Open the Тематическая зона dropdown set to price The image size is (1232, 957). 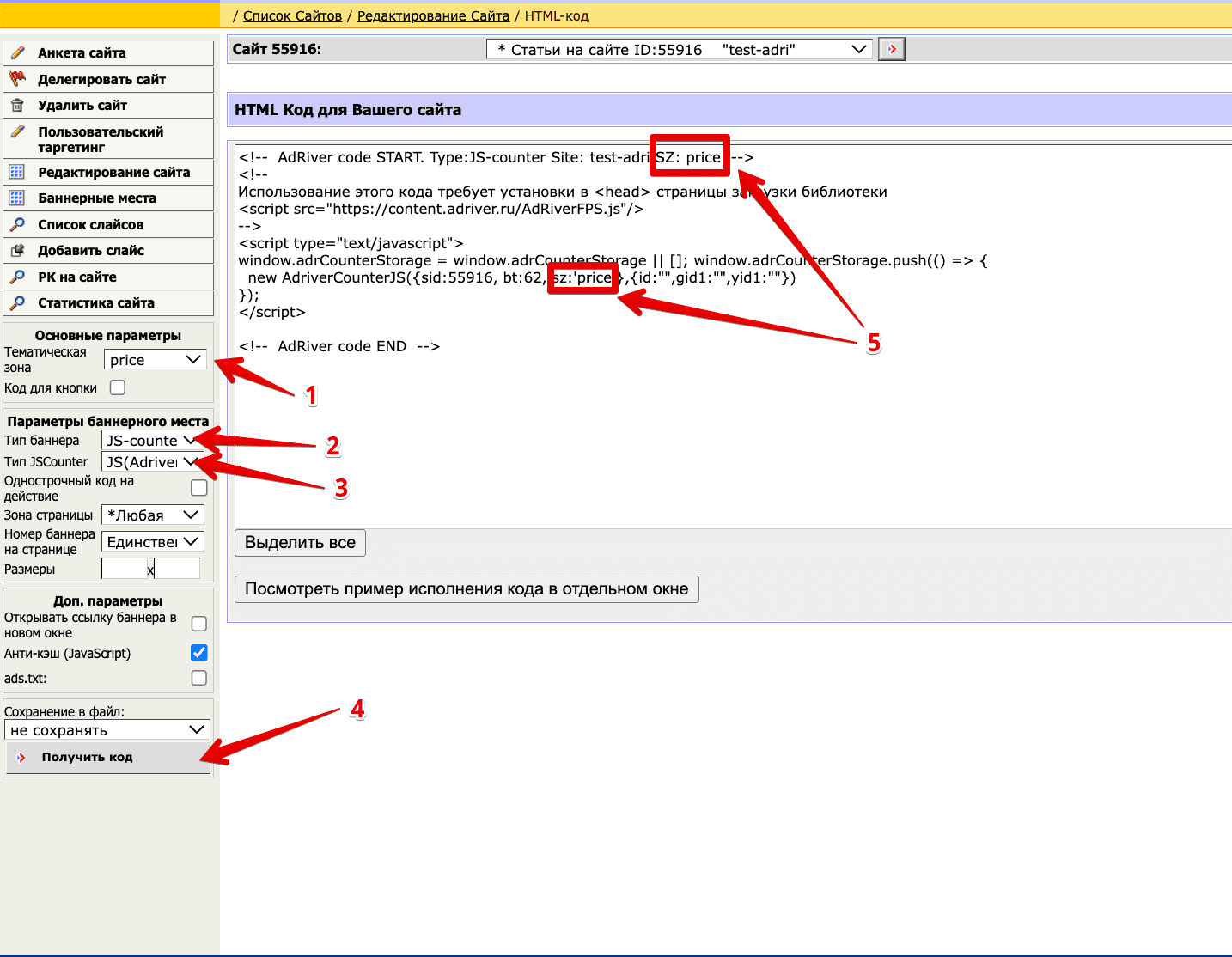tap(155, 360)
